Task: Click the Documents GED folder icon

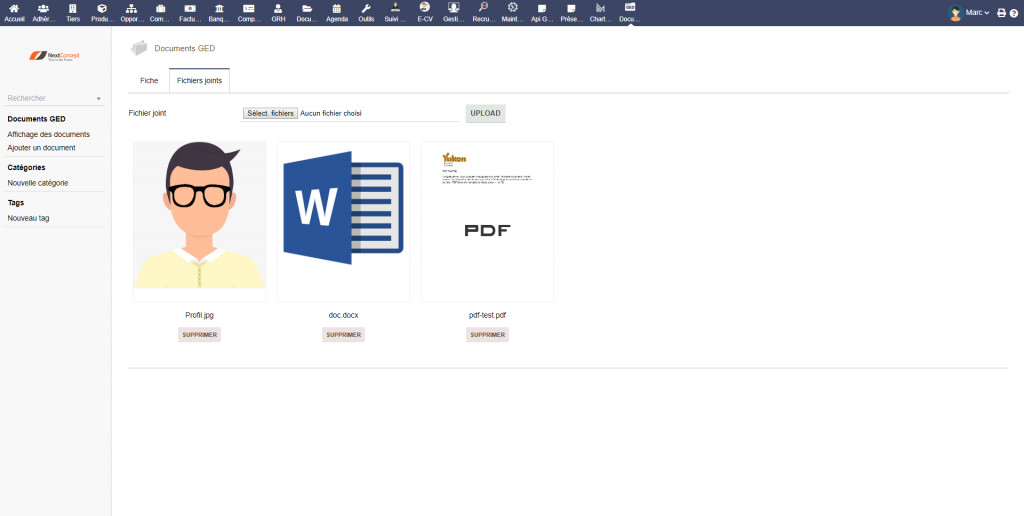Action: (x=138, y=48)
